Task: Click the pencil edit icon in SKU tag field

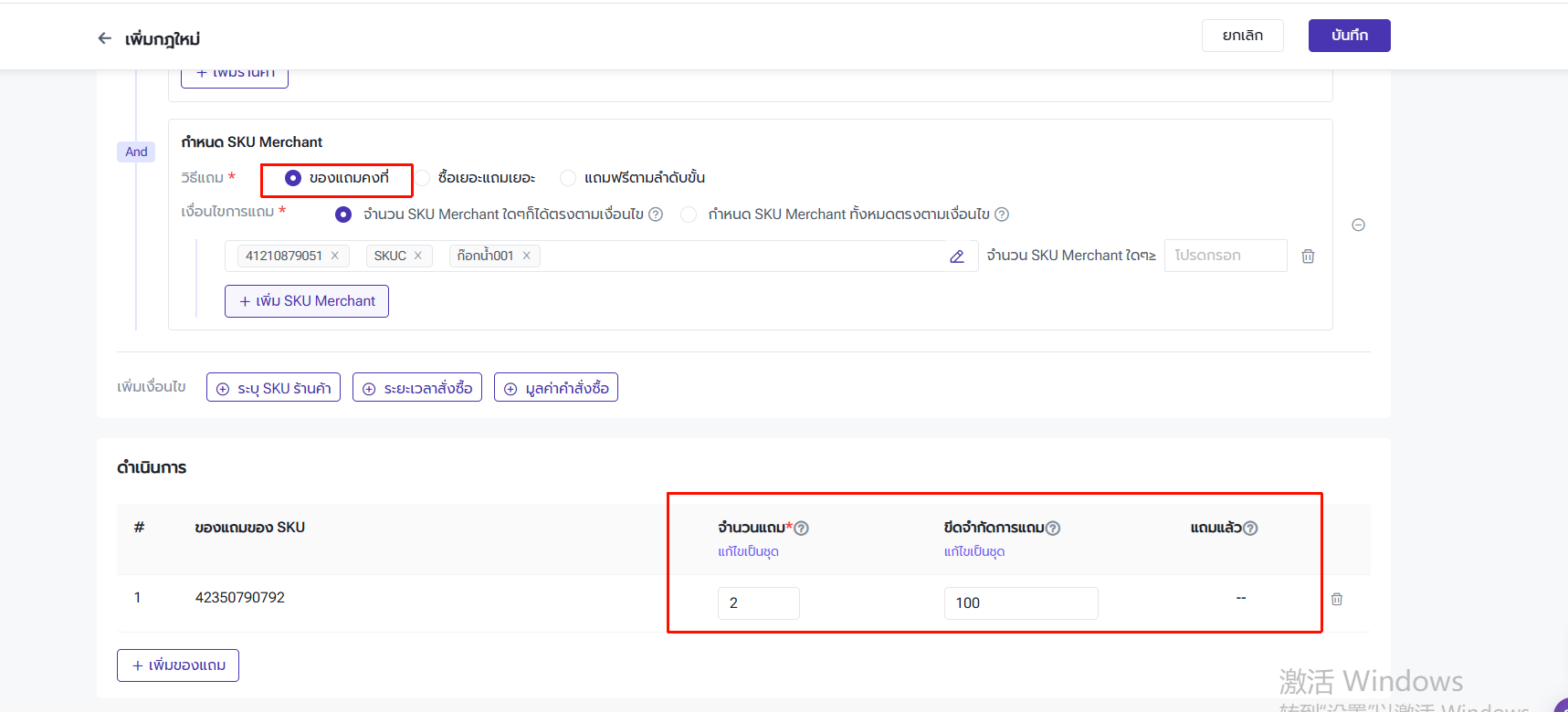Action: click(x=956, y=257)
